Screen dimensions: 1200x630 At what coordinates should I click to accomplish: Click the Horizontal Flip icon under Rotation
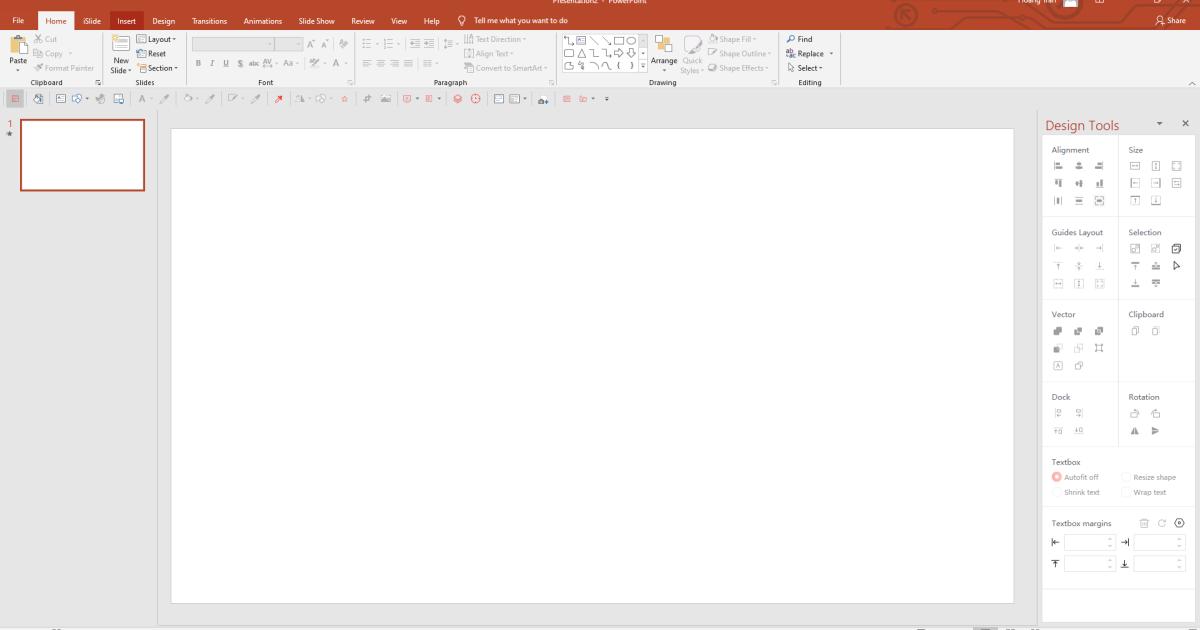(x=1135, y=430)
